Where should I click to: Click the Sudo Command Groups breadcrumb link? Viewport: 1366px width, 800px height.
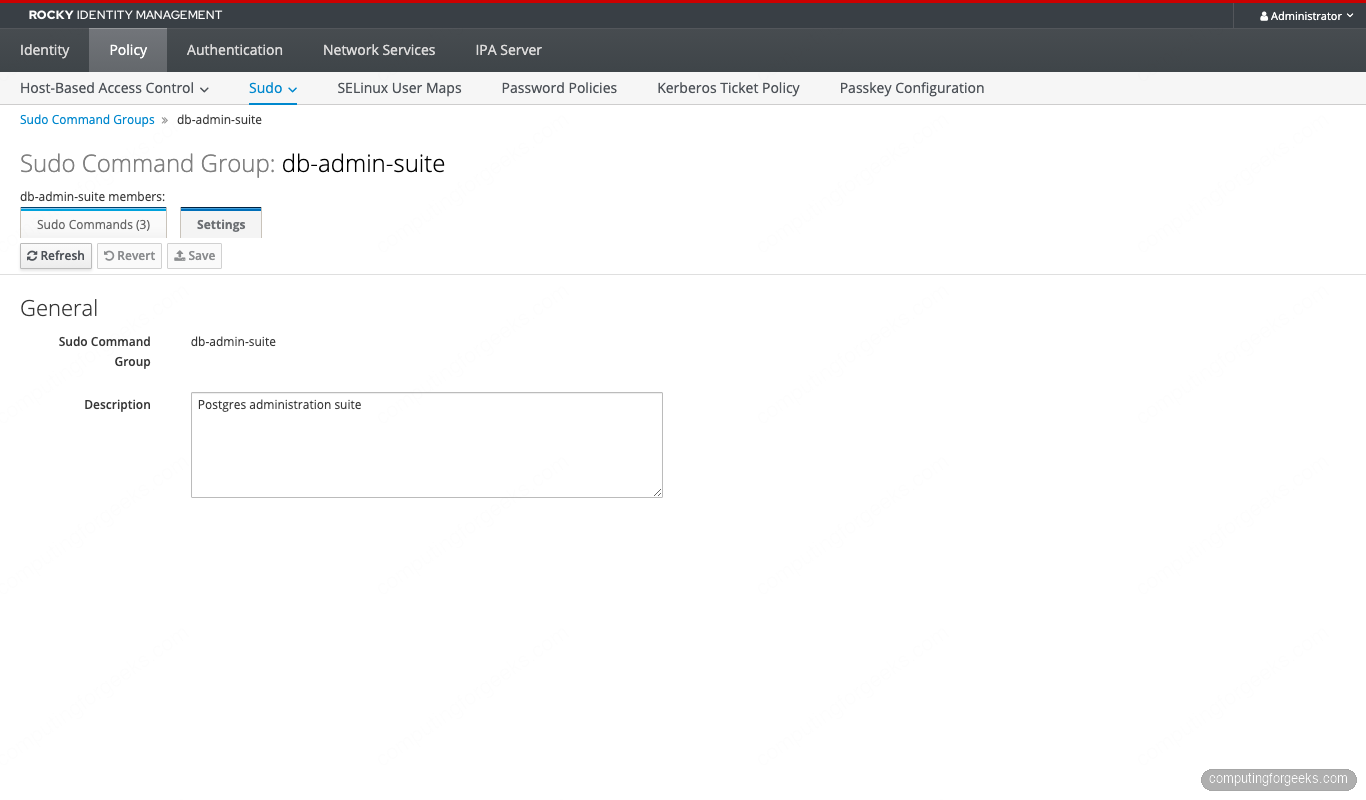coord(87,120)
